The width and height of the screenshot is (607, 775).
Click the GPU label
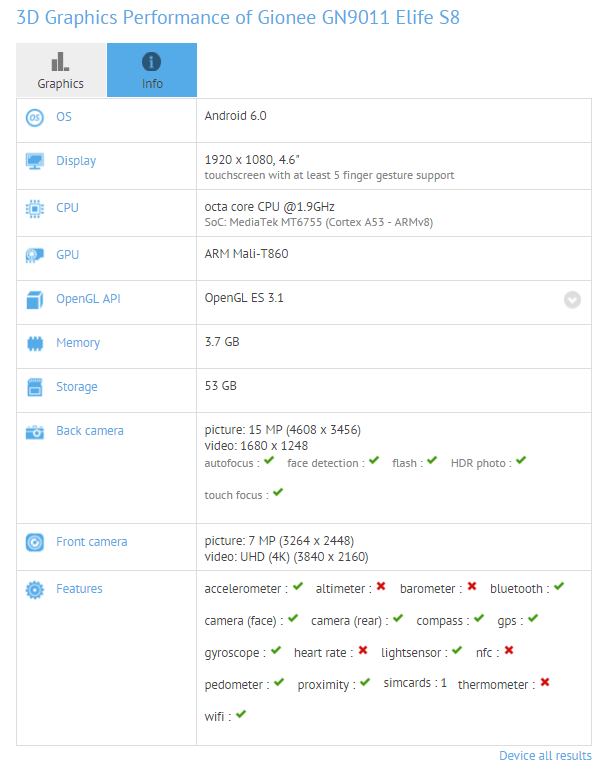(x=67, y=255)
